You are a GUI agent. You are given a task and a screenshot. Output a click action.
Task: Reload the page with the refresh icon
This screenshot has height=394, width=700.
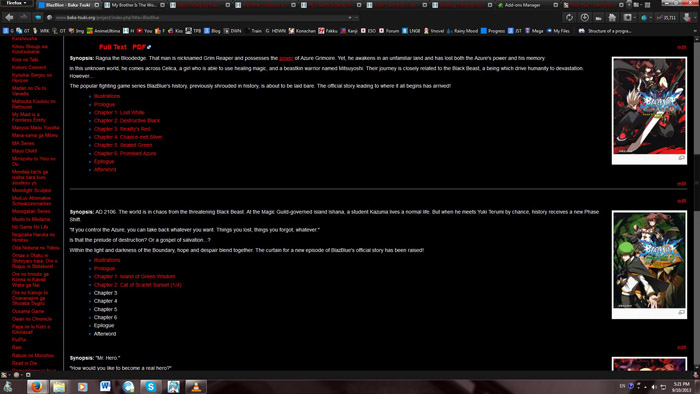[x=569, y=17]
